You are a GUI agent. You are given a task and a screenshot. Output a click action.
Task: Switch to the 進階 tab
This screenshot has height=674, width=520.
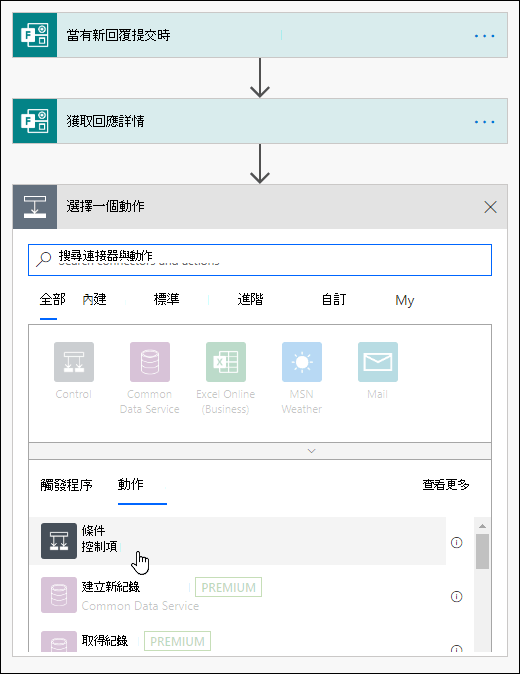coord(250,299)
